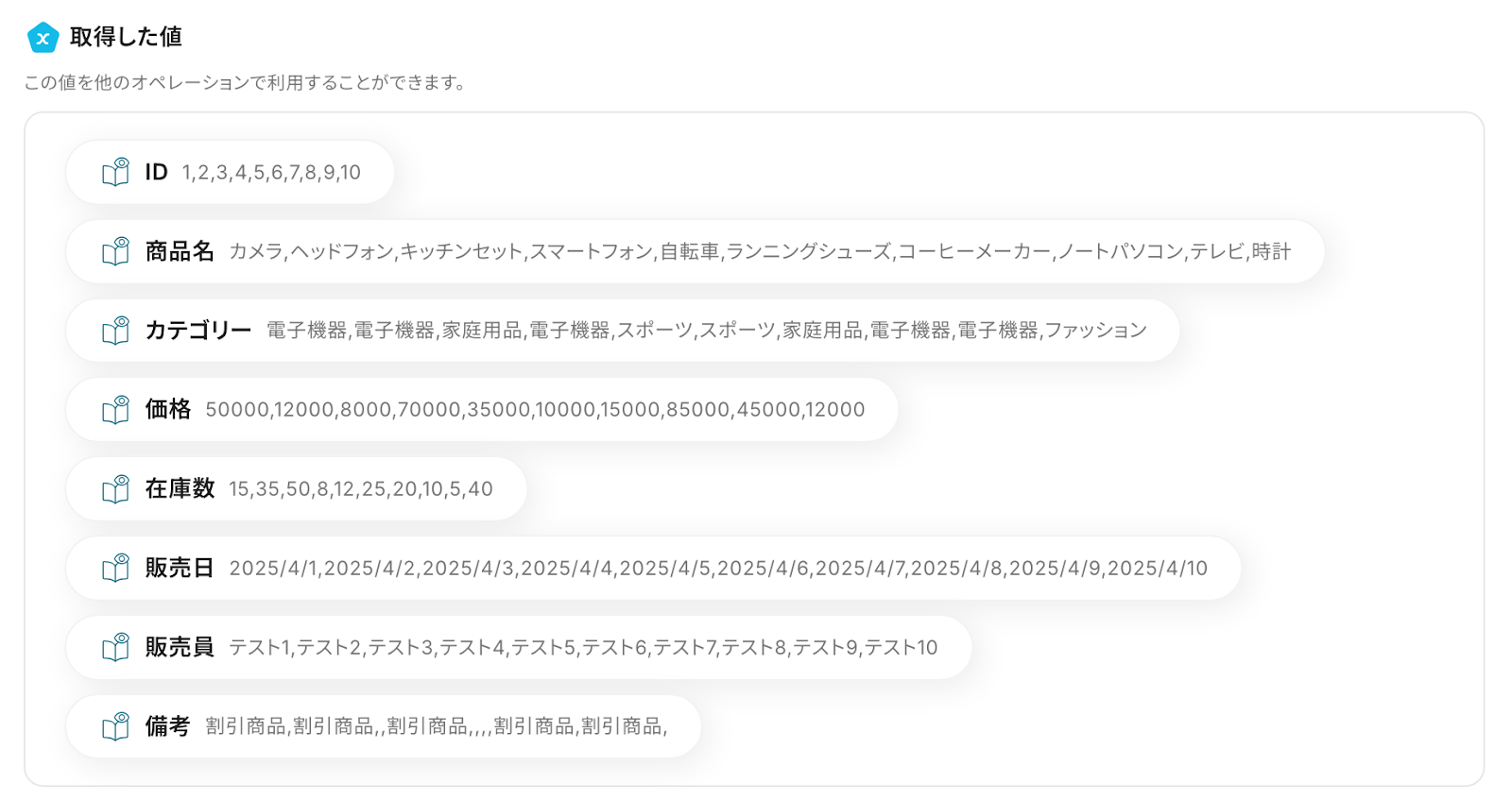Click the book icon next to 備考

point(115,726)
